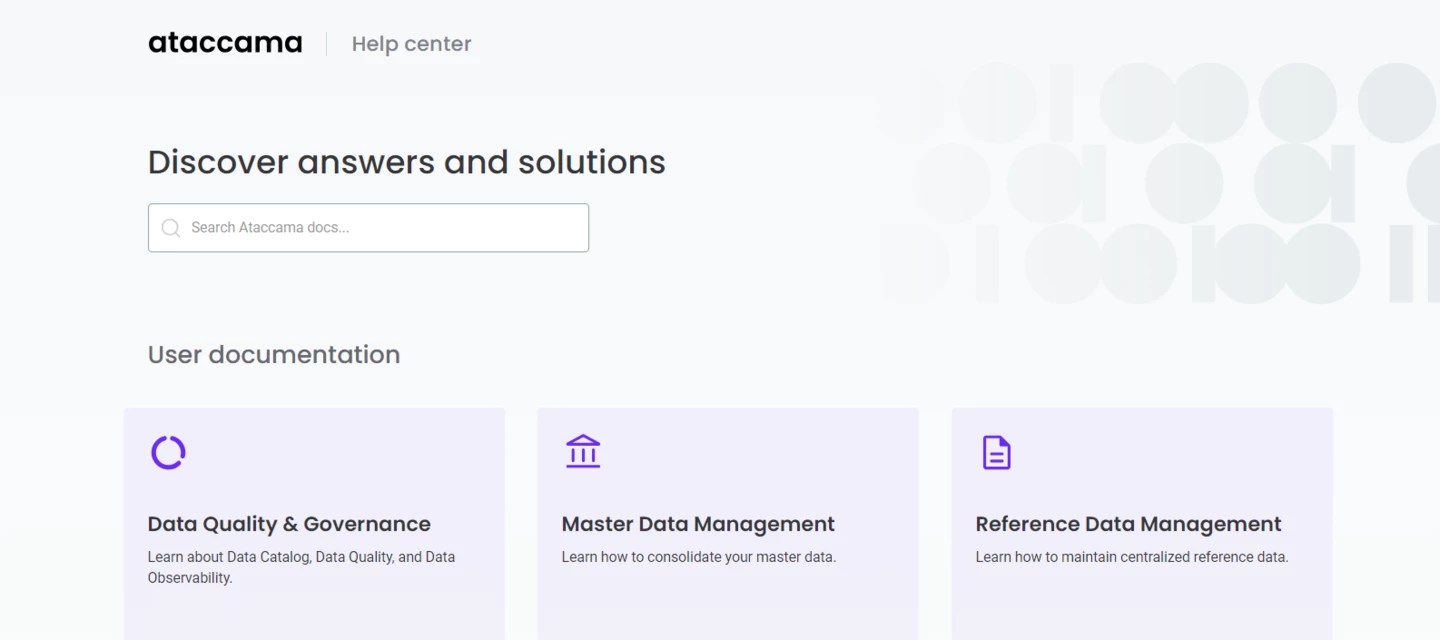Click the Reference Data Management document icon
This screenshot has width=1440, height=640.
[x=996, y=452]
